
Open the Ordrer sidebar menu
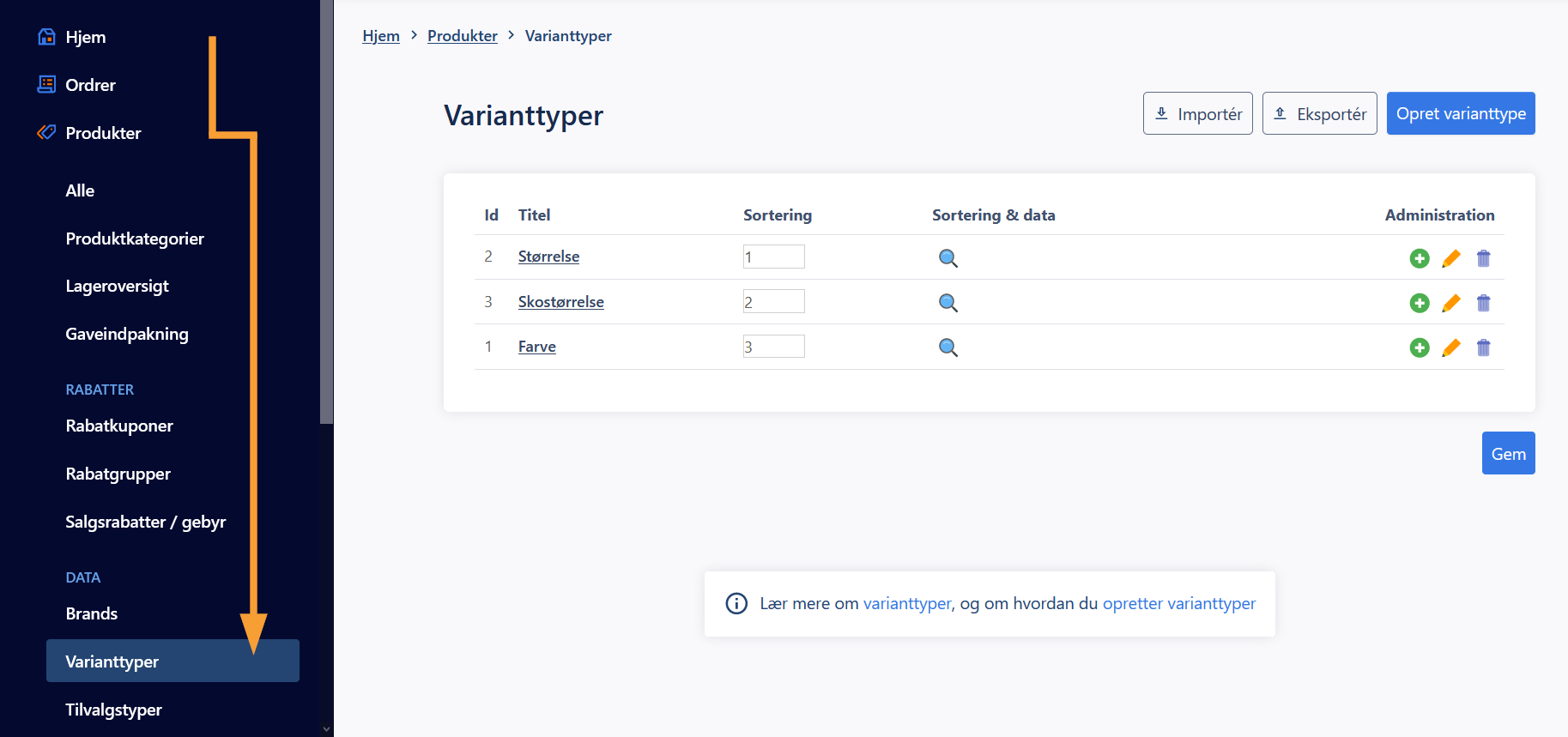point(90,85)
